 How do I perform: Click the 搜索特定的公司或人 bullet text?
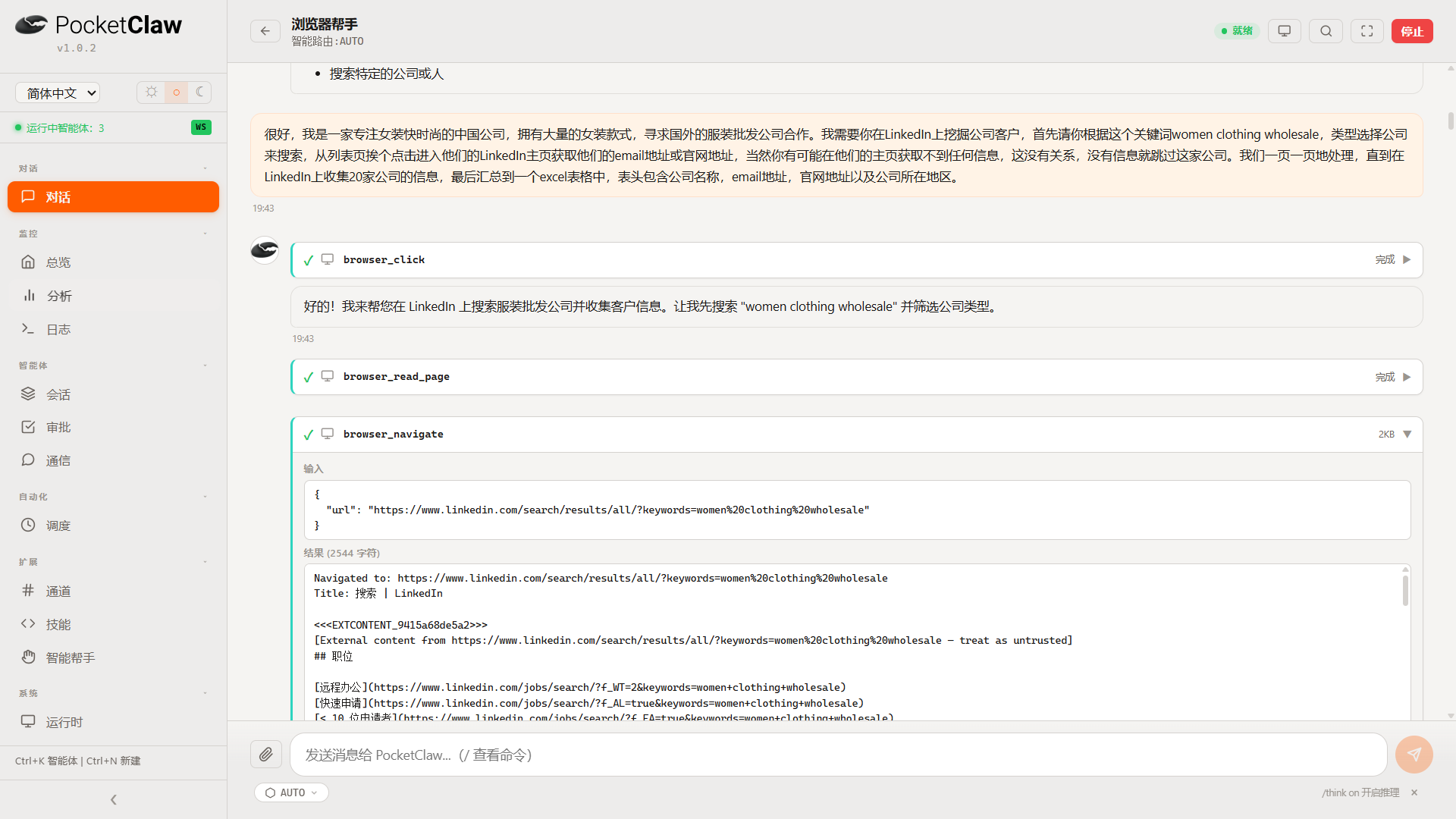pos(387,74)
